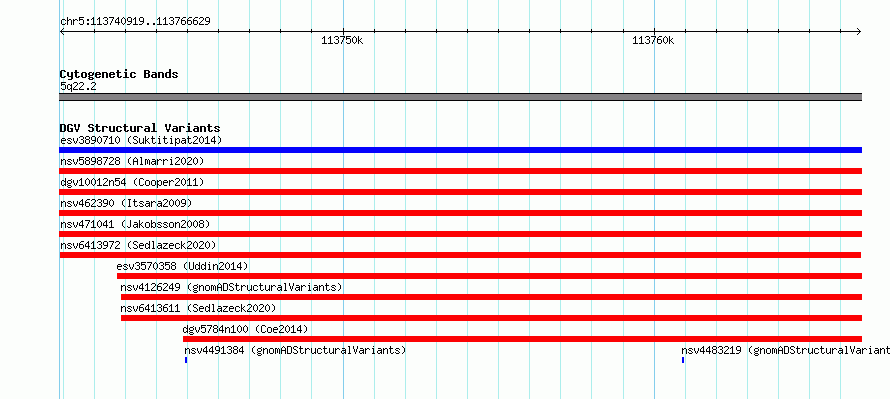Click the nsv6413972 (Sedlazeck2020) label
The image size is (890, 399).
[138, 245]
